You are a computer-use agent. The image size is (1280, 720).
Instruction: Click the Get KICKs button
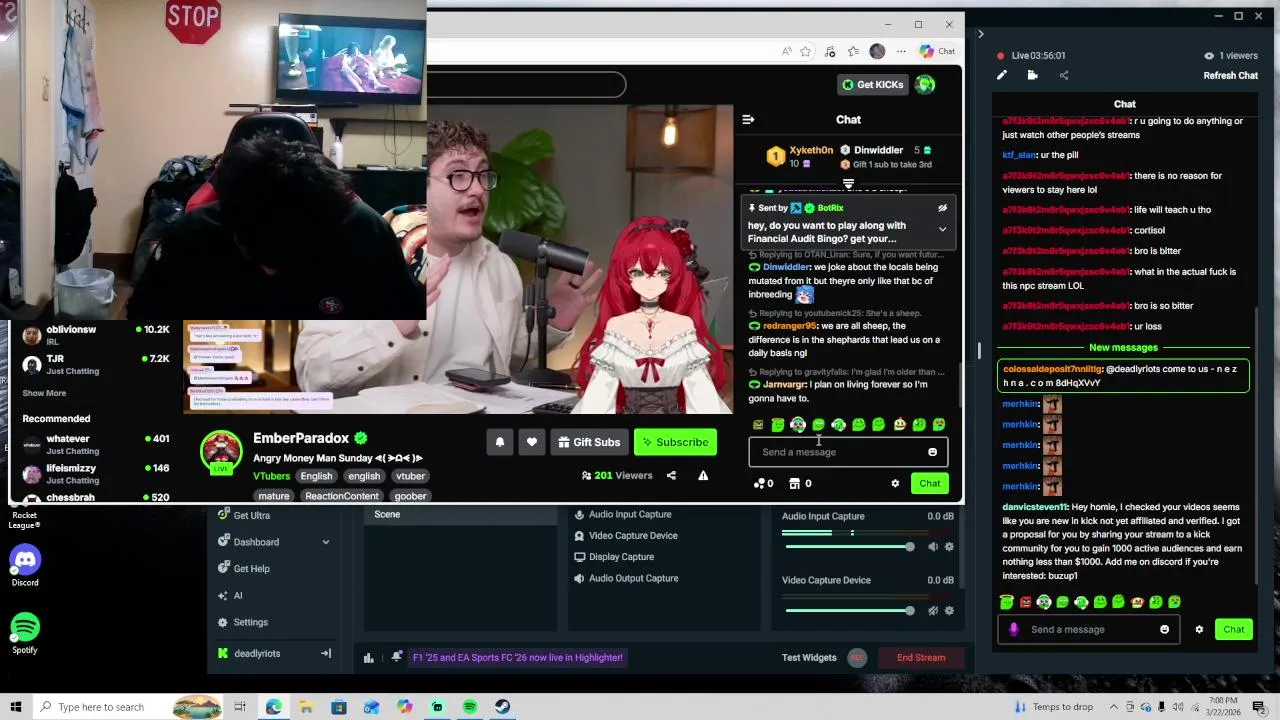click(x=873, y=85)
